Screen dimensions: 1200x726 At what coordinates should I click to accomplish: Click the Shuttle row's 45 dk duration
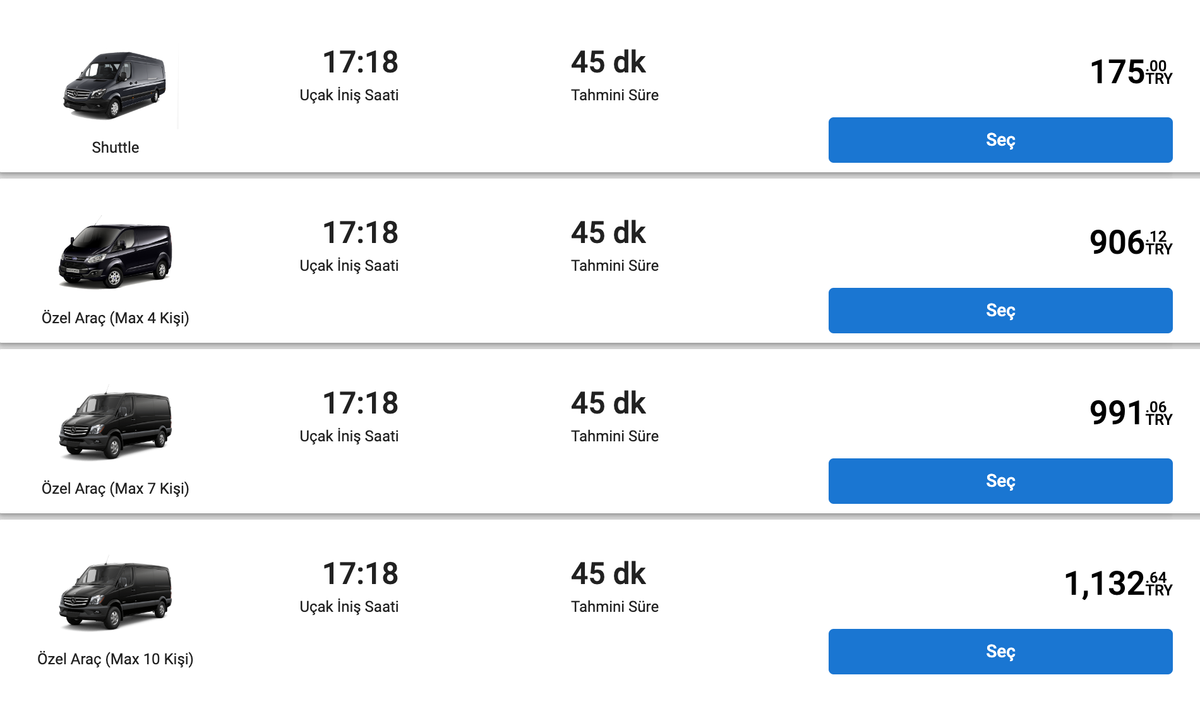tap(608, 62)
